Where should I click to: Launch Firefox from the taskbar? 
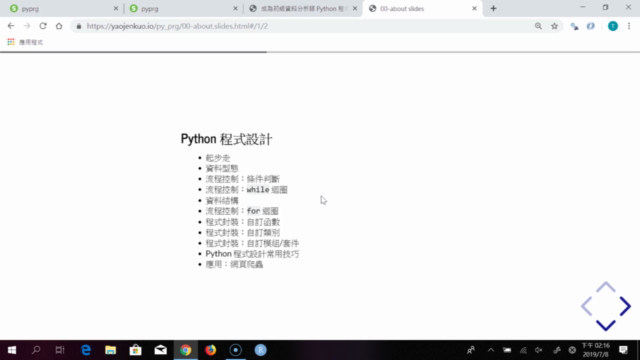pyautogui.click(x=211, y=350)
